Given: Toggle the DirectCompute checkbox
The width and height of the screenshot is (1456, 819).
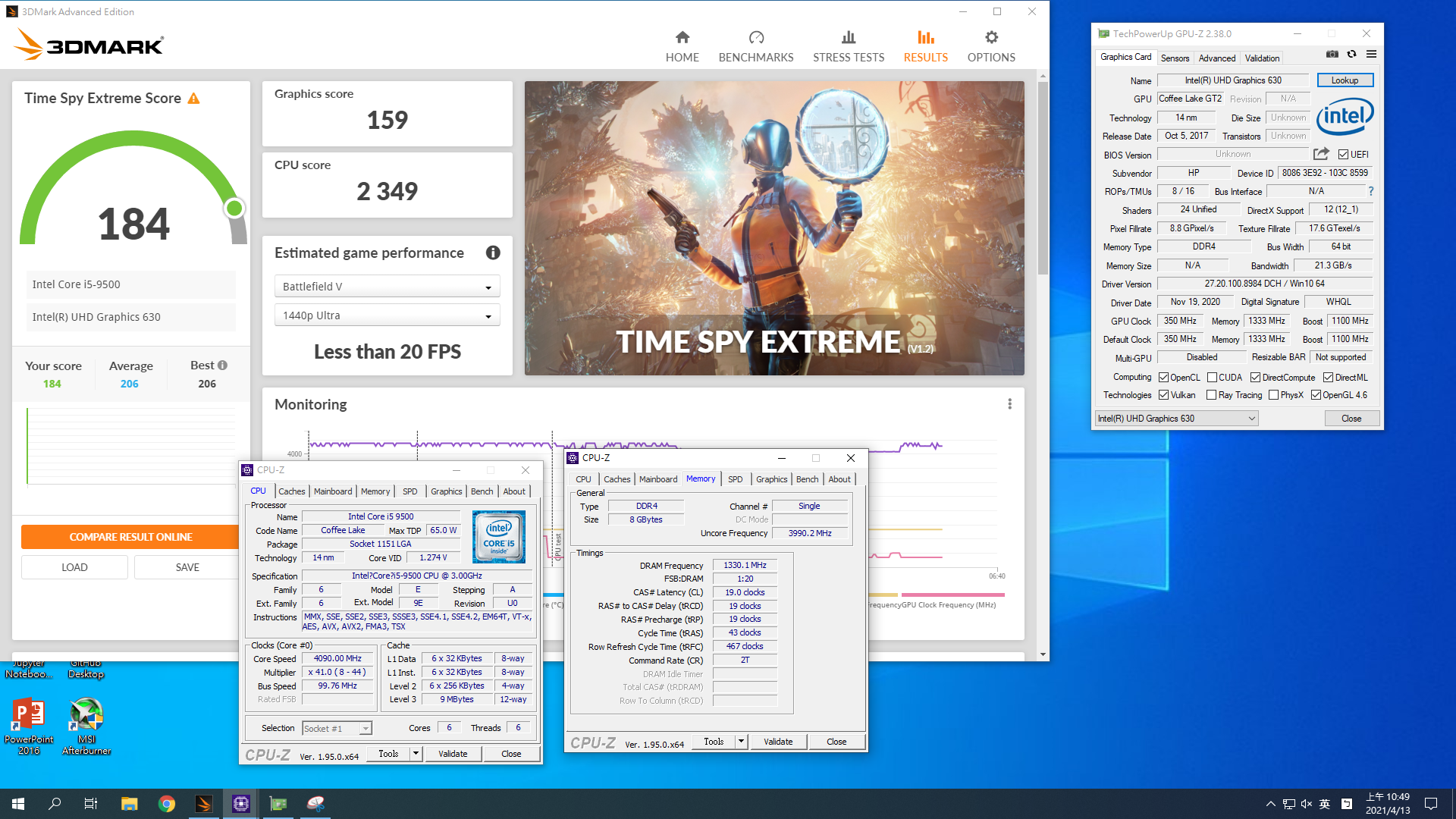Looking at the screenshot, I should 1255,377.
